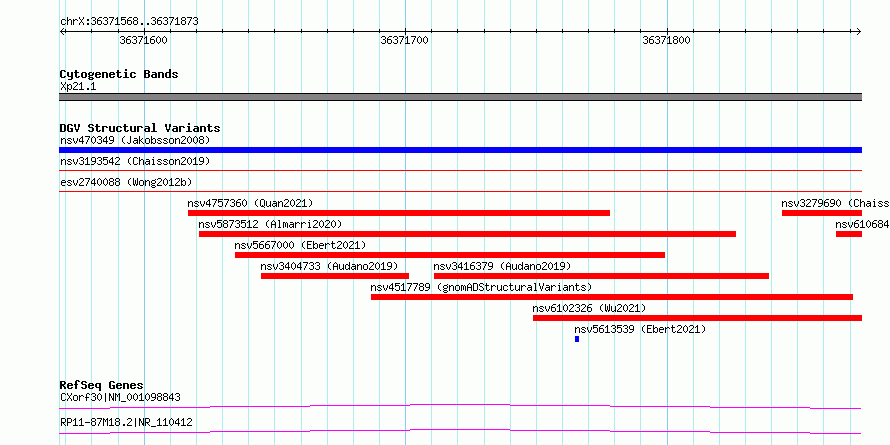Image resolution: width=890 pixels, height=445 pixels.
Task: Open the esv2740088 (Wong2012b) label
Action: coord(126,182)
